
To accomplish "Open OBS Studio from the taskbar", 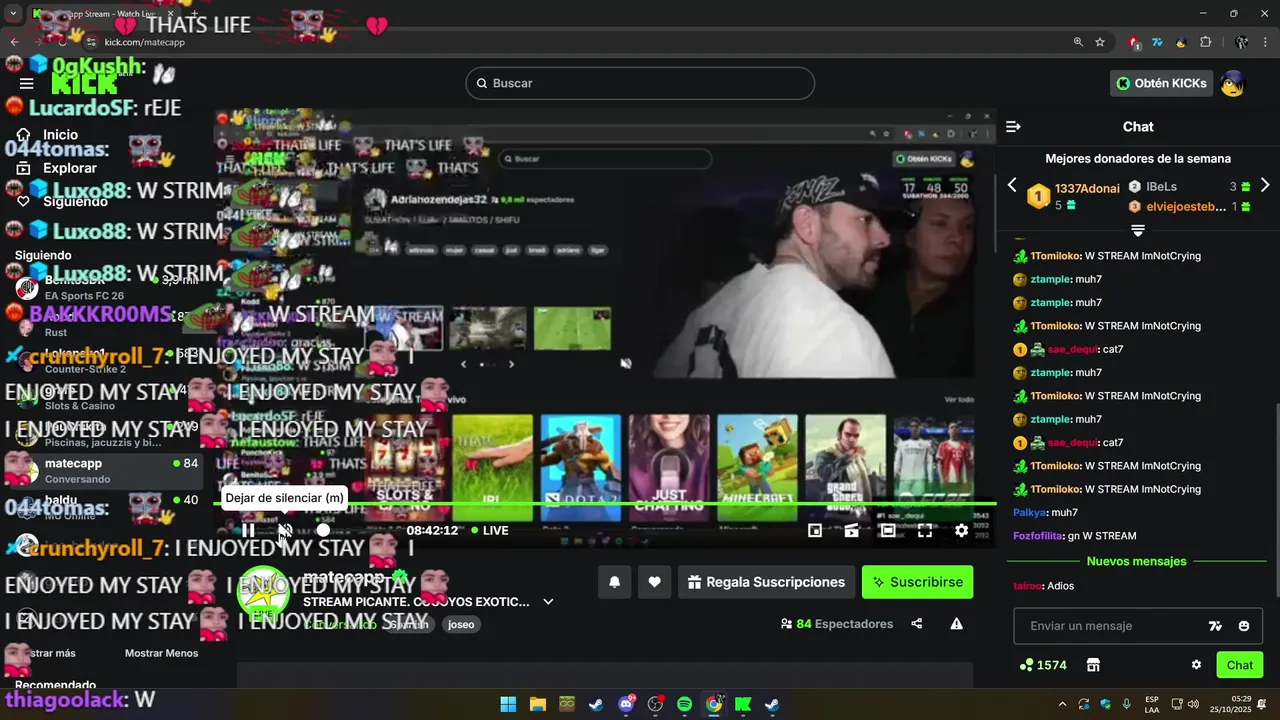I will [x=655, y=704].
